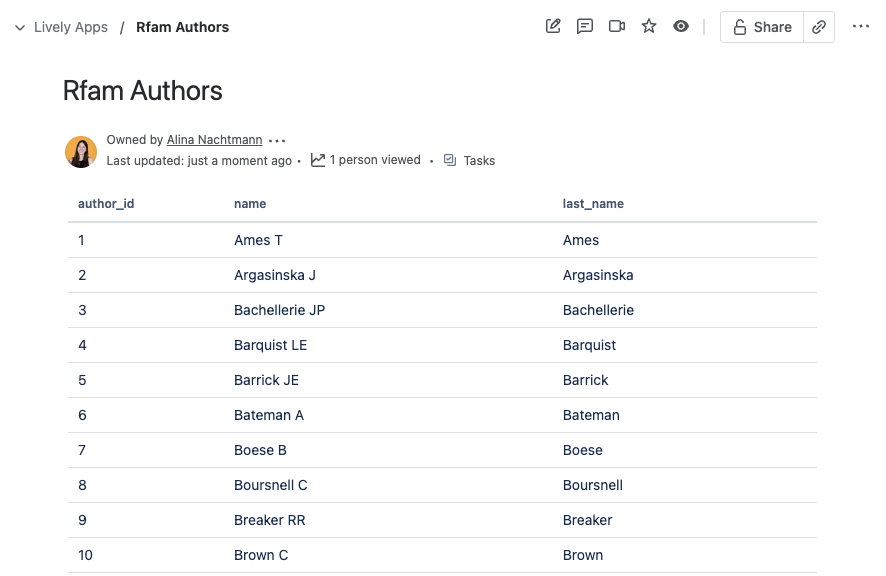This screenshot has height=576, width=886.
Task: Navigate to Lively Apps in the breadcrumb
Action: coord(68,27)
